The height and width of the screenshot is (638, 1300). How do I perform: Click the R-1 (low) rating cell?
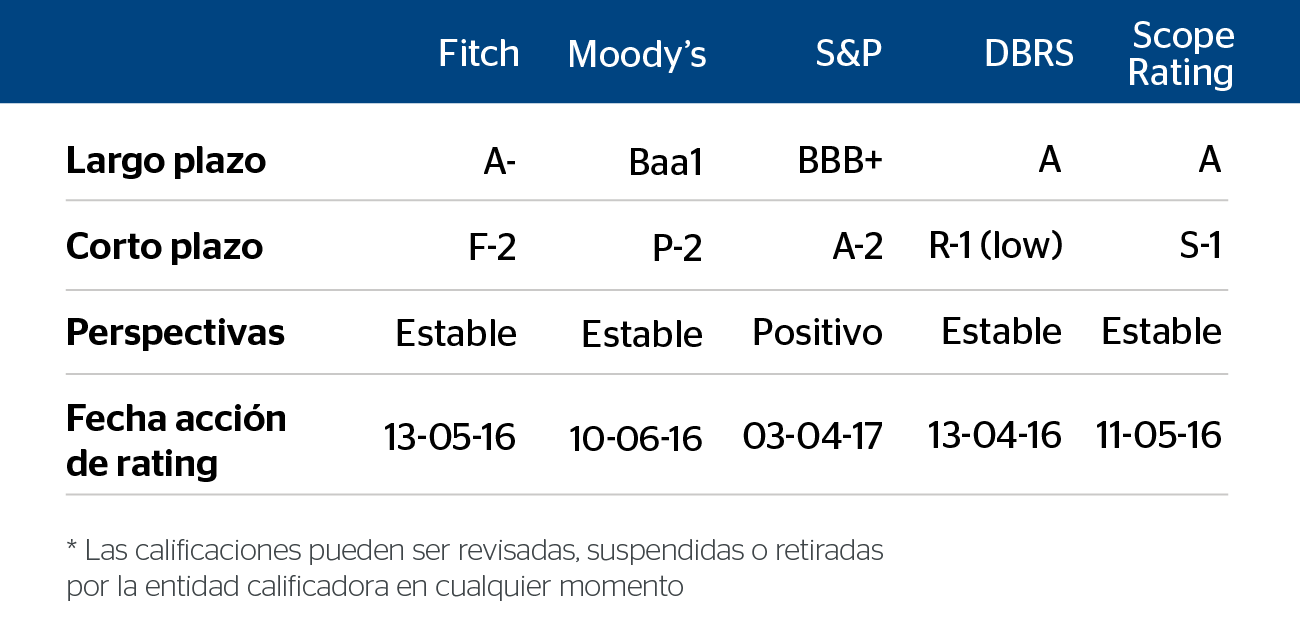(x=996, y=246)
